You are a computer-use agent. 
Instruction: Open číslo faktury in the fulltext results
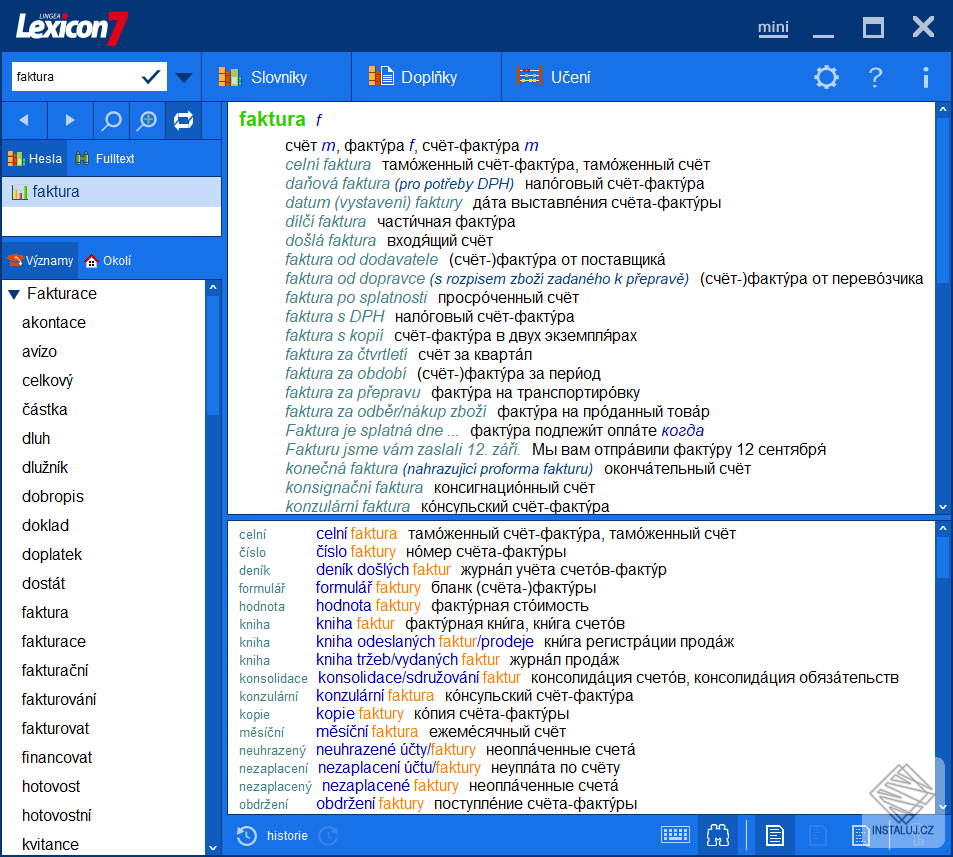pos(356,552)
